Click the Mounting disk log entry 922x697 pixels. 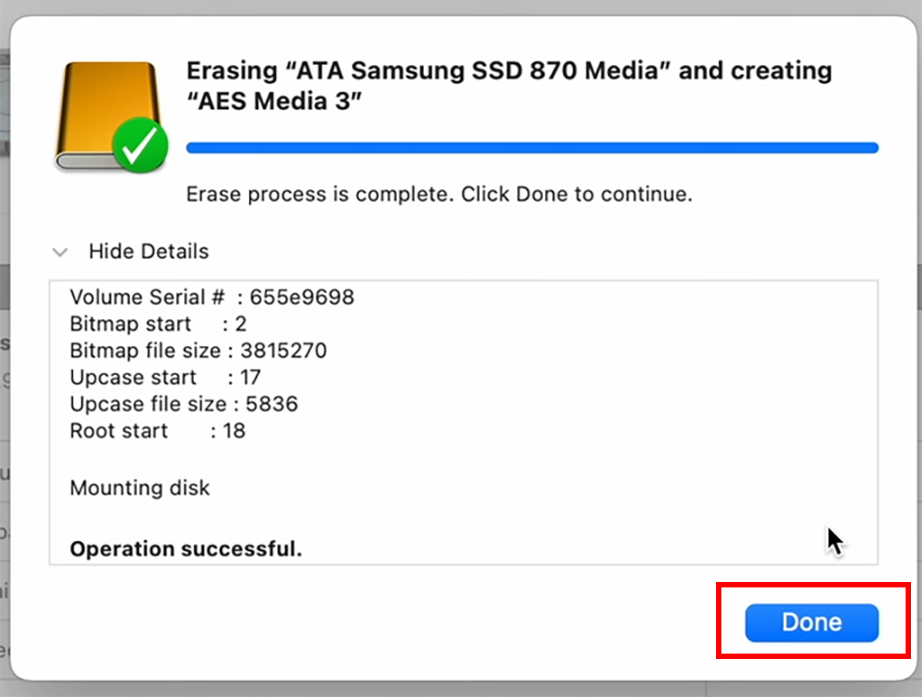coord(139,488)
